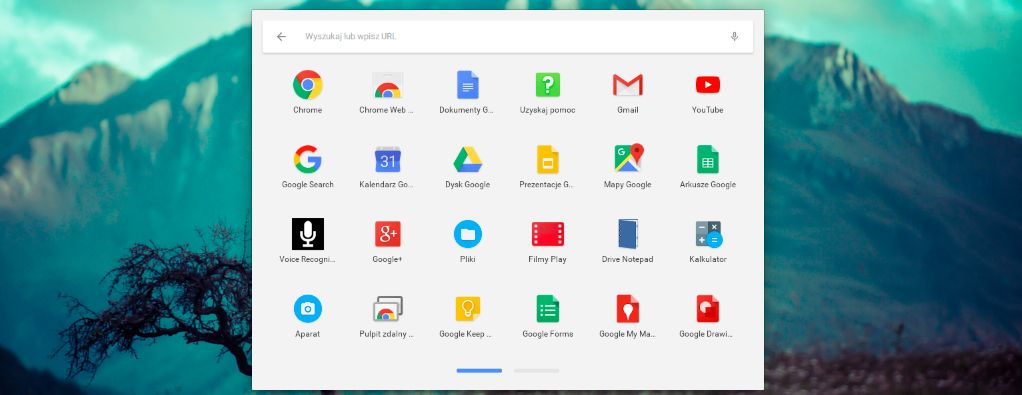This screenshot has height=395, width=1022.
Task: Launch Mapy Google maps app
Action: 628,158
